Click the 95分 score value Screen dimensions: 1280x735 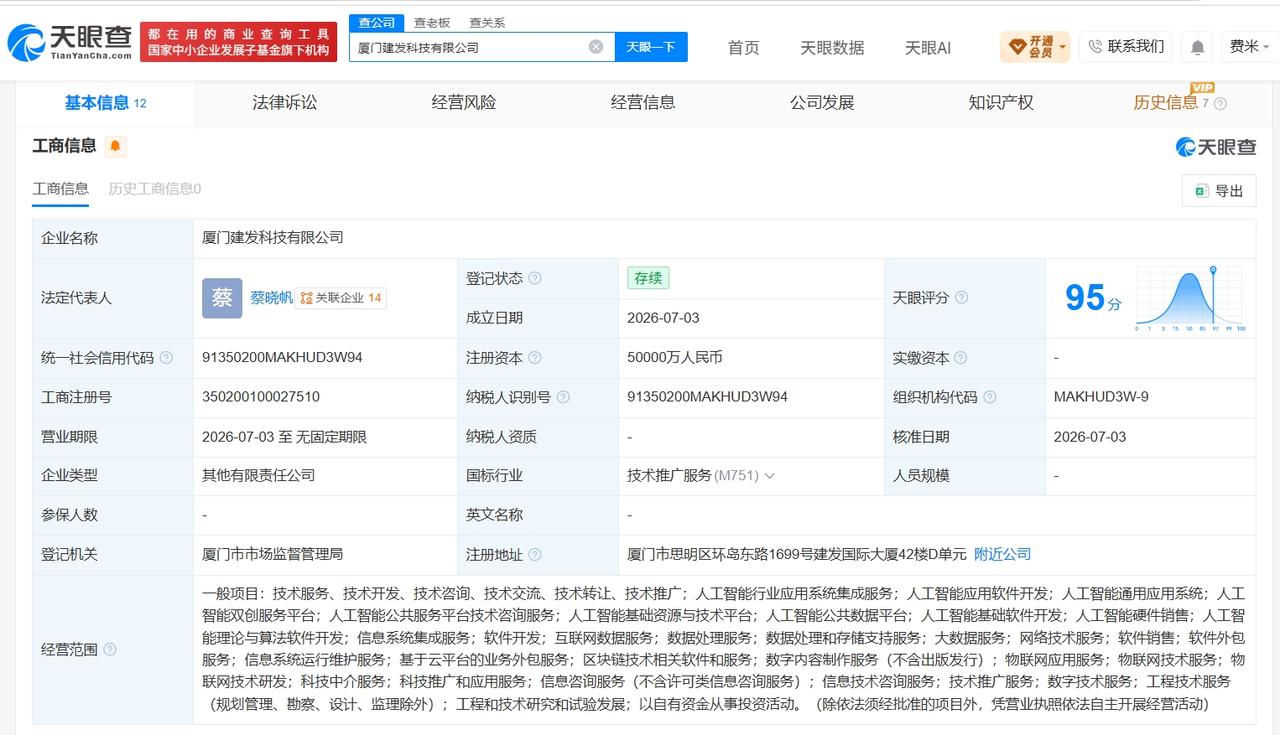1092,298
